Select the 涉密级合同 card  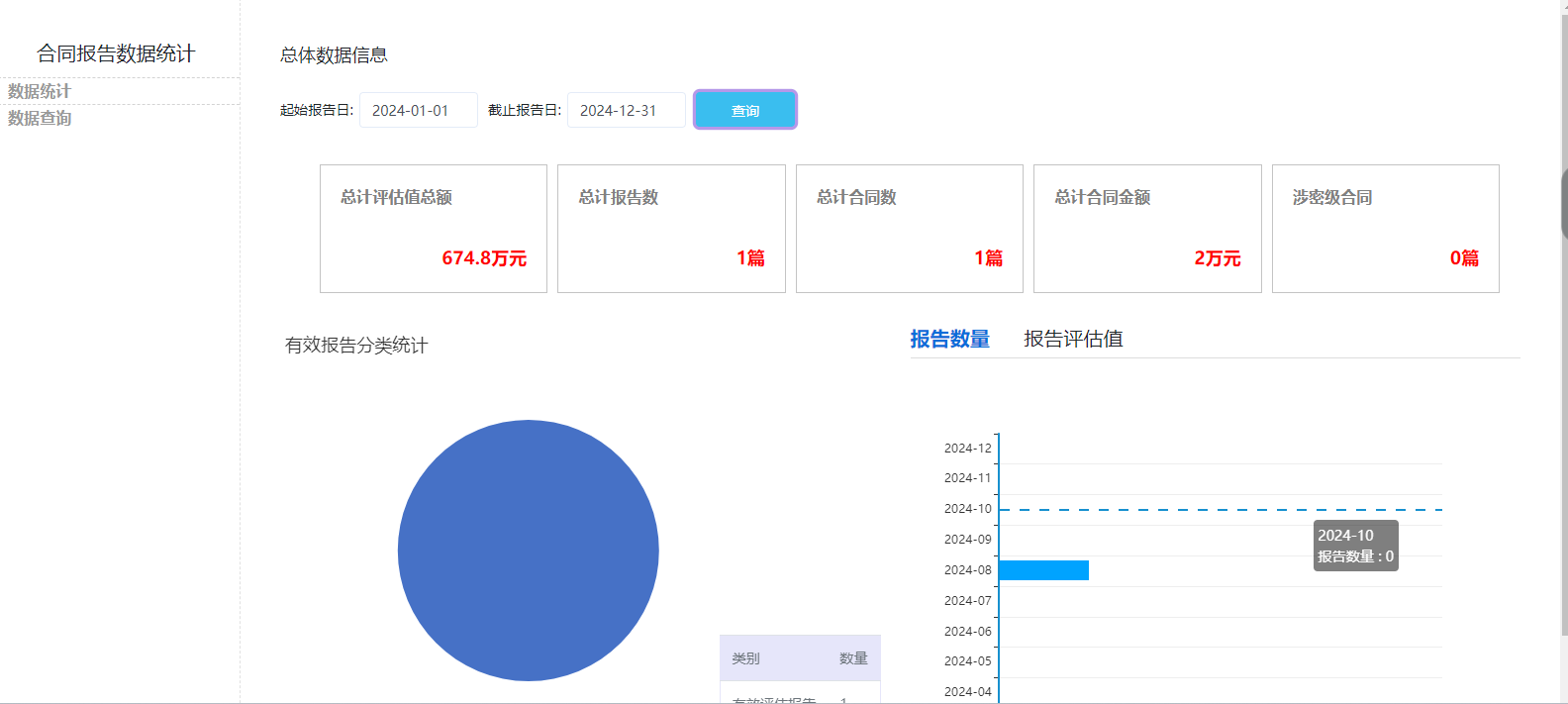[1385, 229]
